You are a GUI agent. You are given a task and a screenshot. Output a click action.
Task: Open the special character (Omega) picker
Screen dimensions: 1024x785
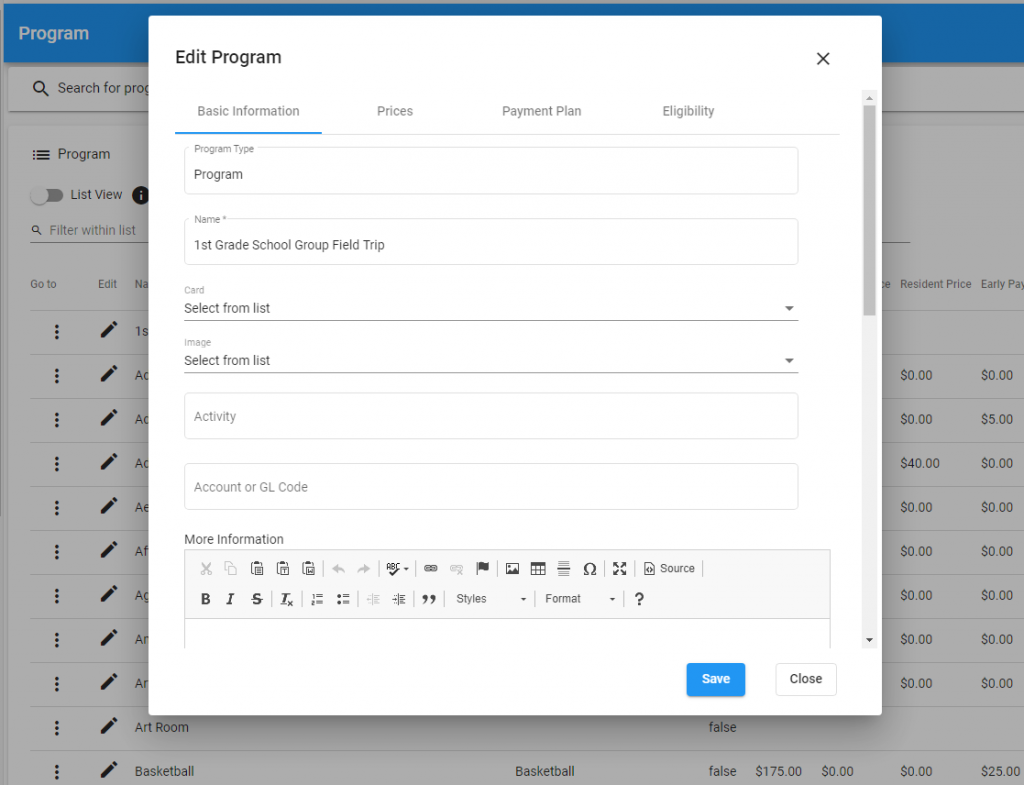589,569
